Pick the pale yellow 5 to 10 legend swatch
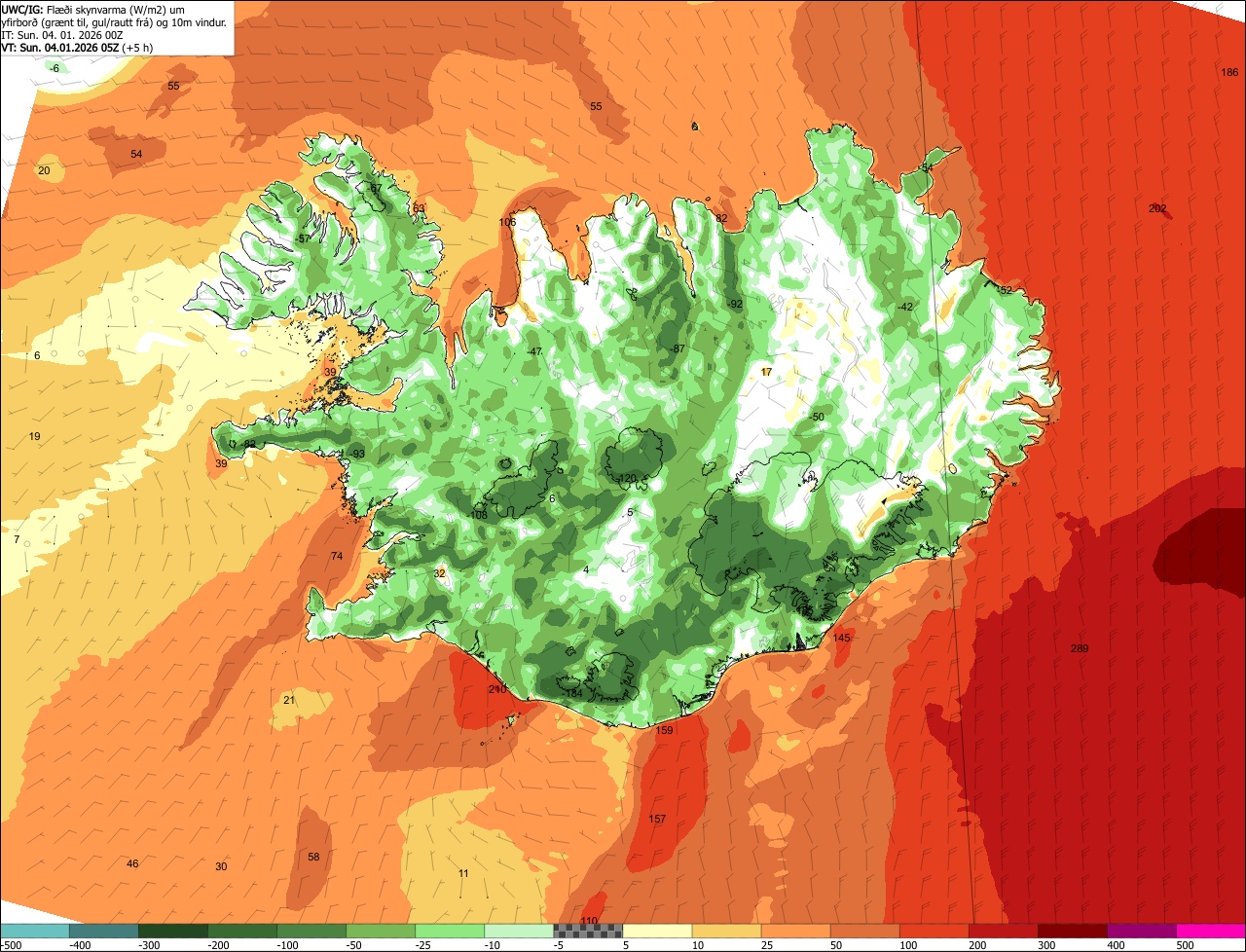The width and height of the screenshot is (1246, 952). (x=657, y=931)
